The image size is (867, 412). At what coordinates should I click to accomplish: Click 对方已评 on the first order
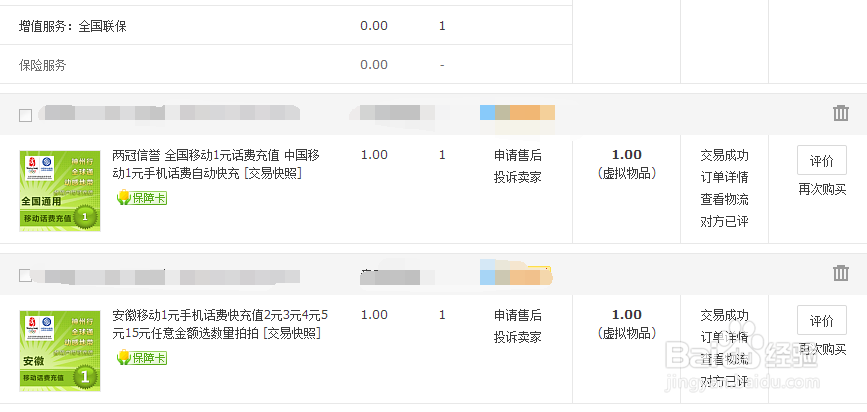pos(724,221)
